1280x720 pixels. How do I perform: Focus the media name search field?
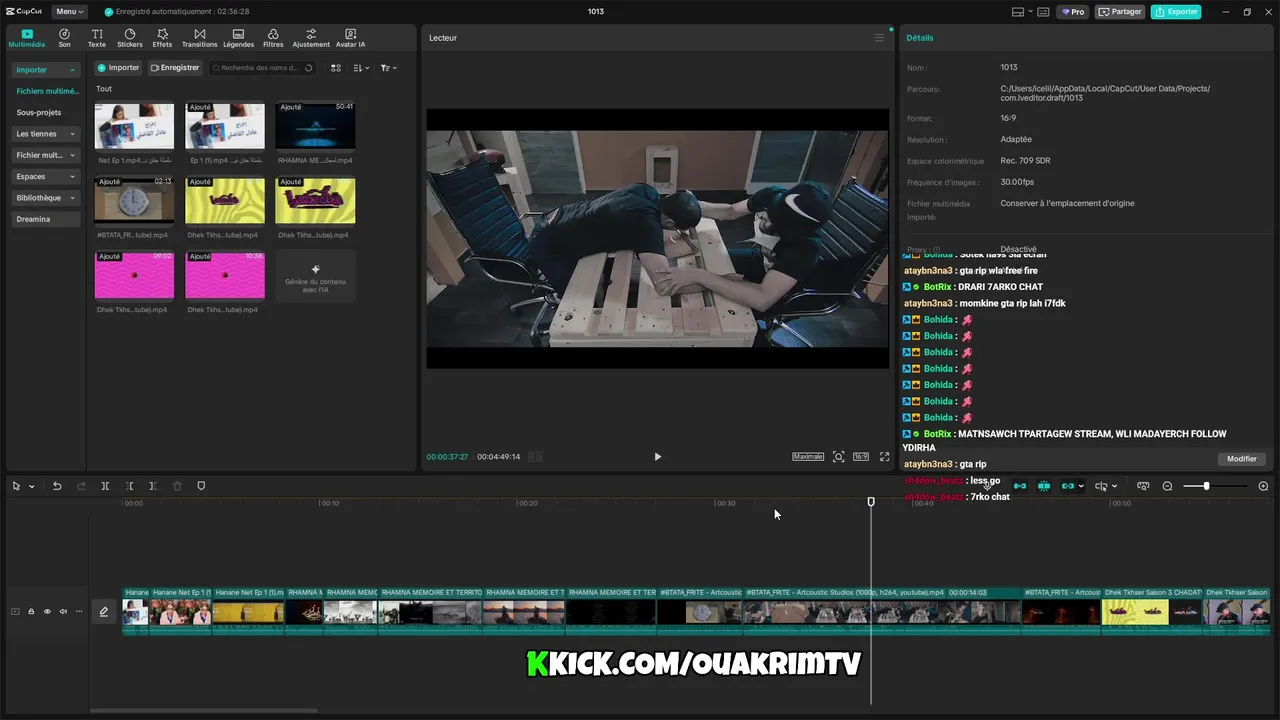pyautogui.click(x=262, y=68)
